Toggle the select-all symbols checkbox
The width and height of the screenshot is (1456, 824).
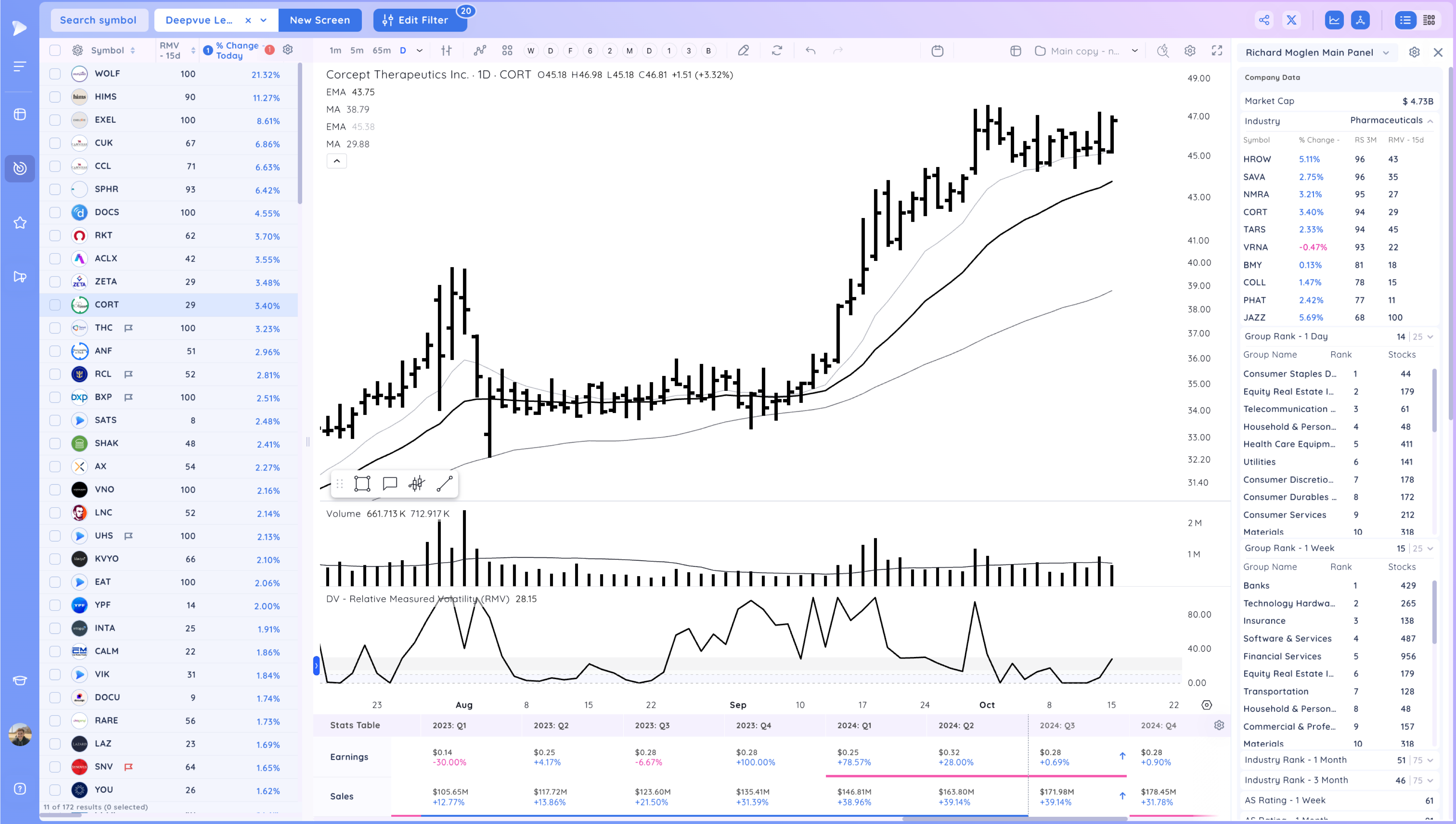(x=55, y=50)
